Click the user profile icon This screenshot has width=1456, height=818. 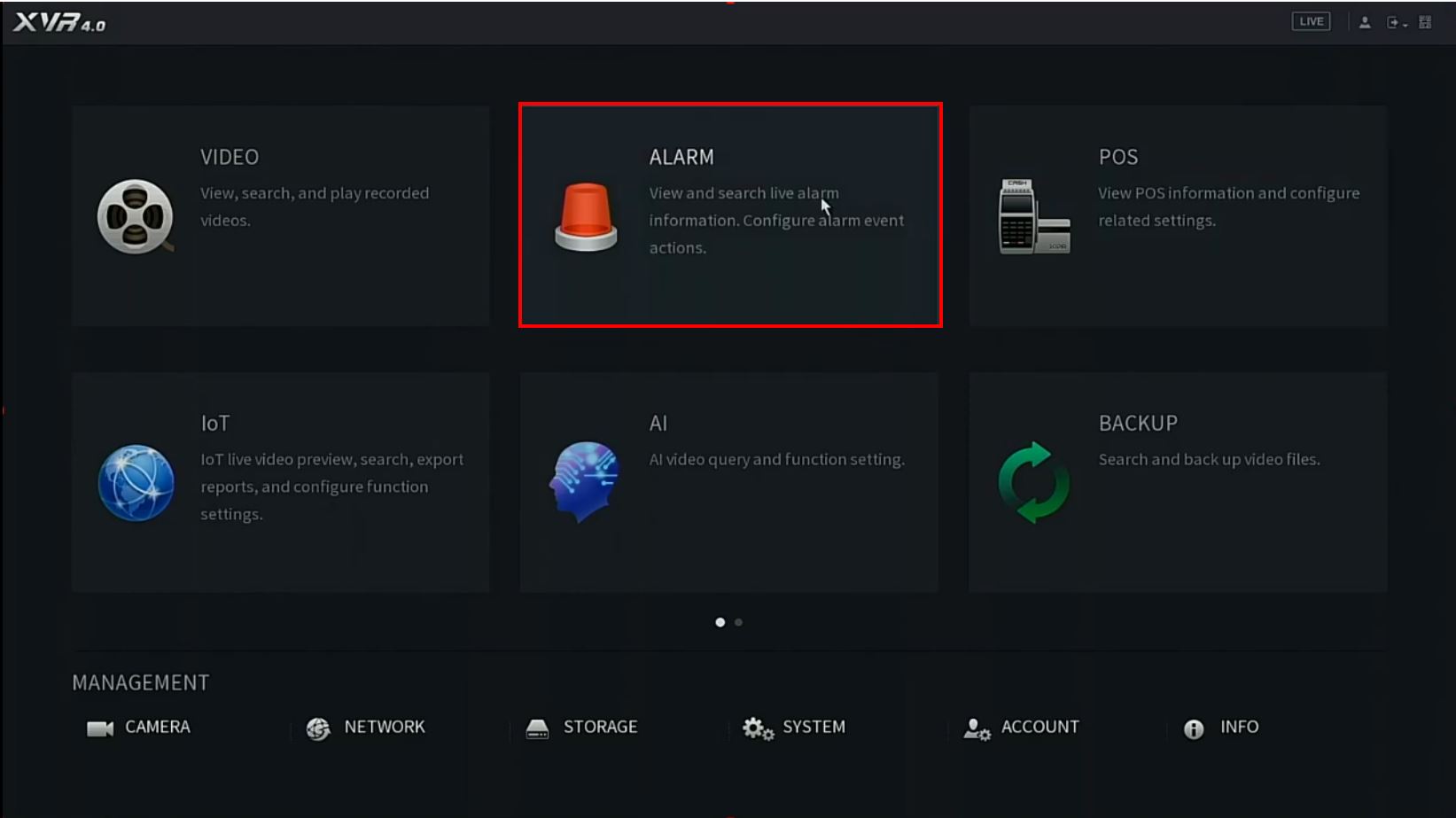1365,22
